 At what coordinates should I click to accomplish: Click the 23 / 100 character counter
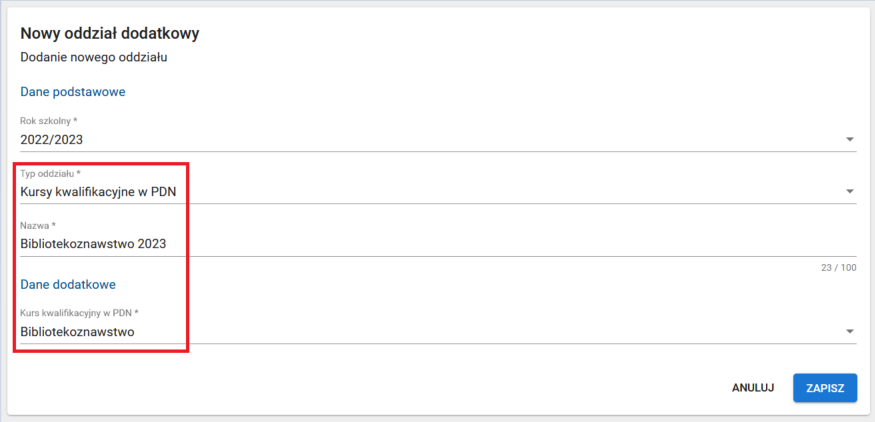(837, 268)
